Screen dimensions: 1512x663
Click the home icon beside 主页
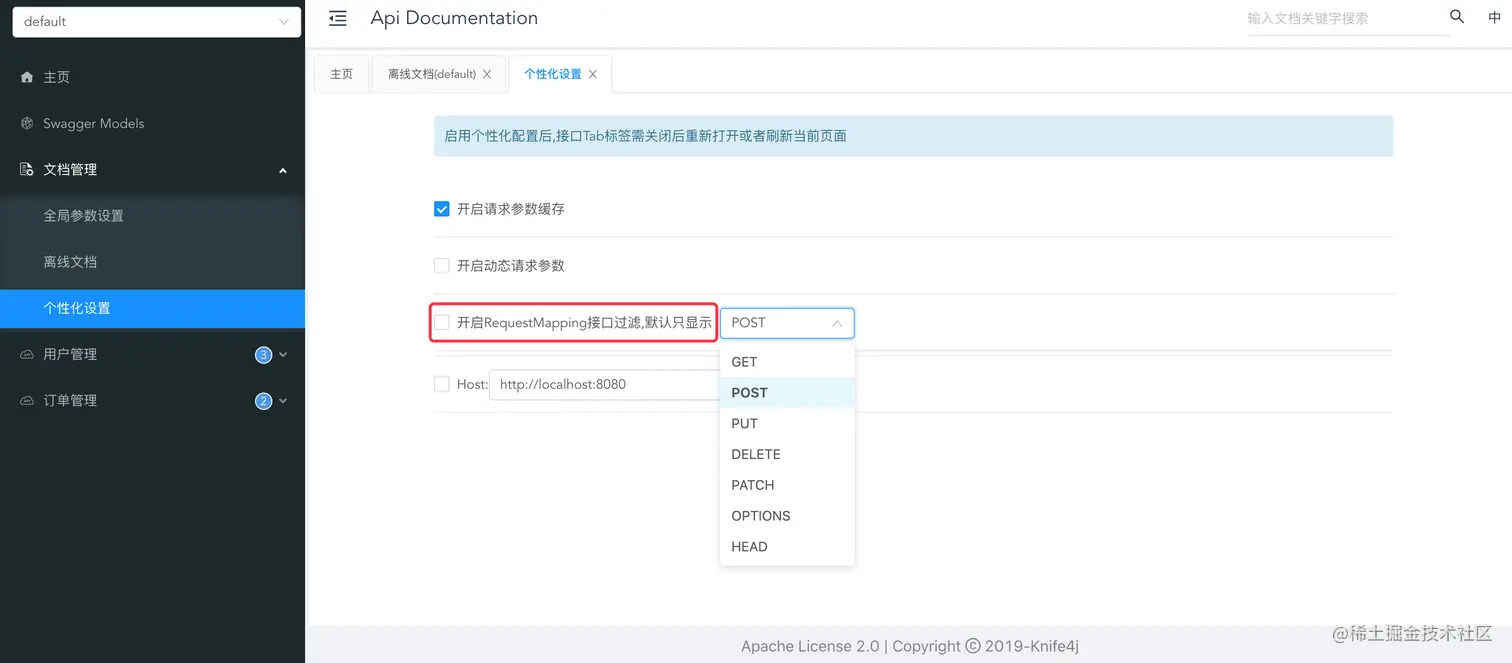27,77
